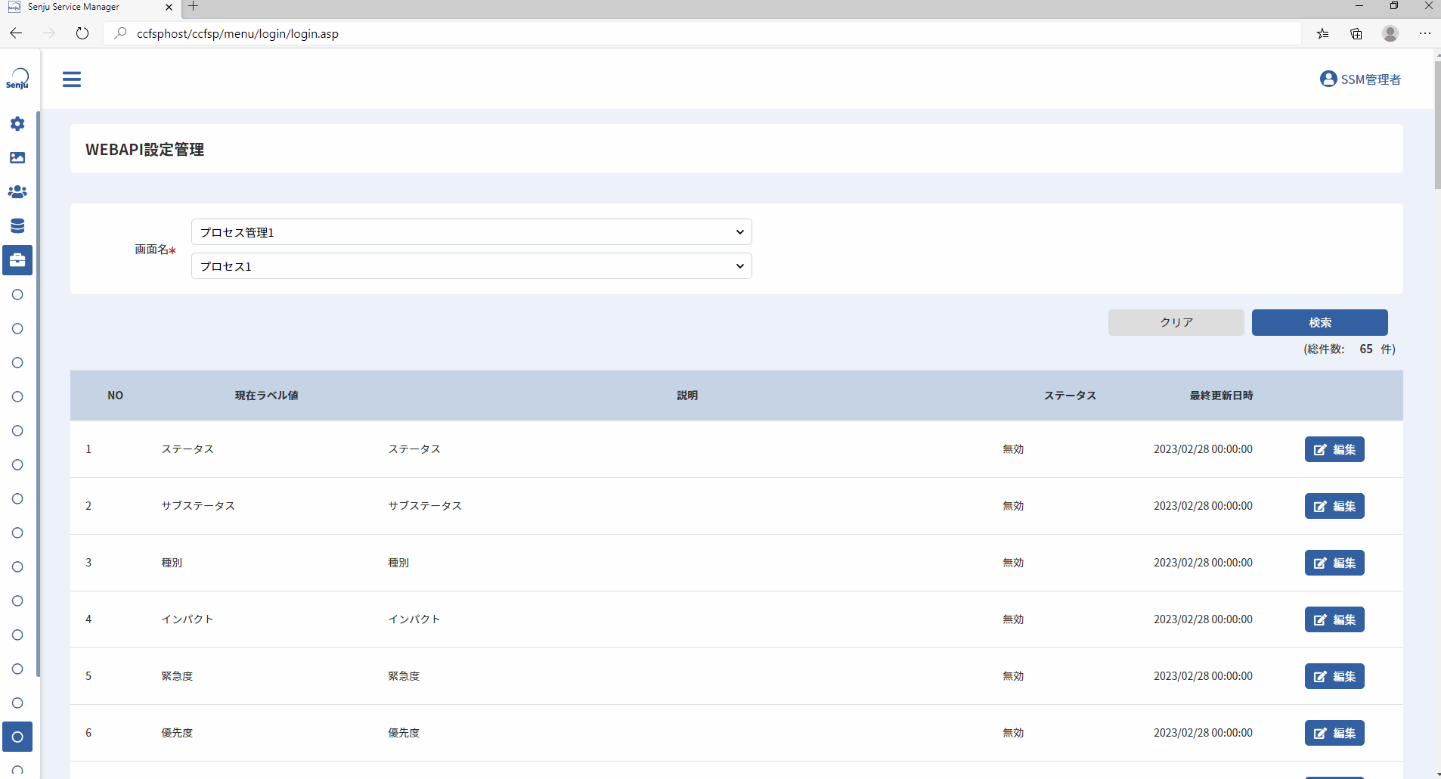
Task: Click the 現在ラベル値 column header
Action: coord(266,395)
